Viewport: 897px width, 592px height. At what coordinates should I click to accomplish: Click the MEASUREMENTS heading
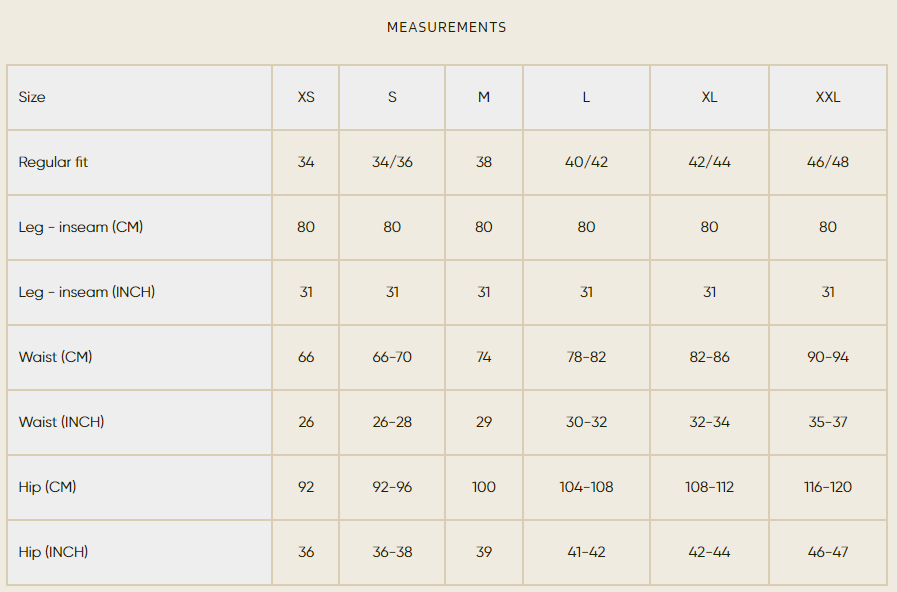(x=447, y=28)
